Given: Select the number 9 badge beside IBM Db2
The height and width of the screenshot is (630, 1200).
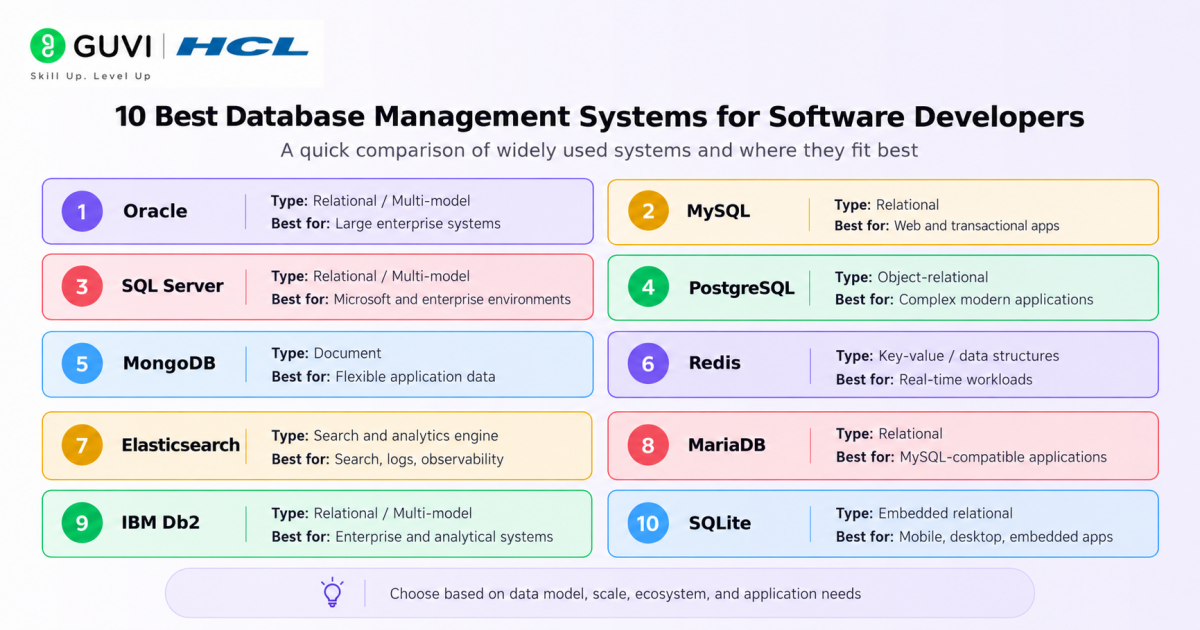Looking at the screenshot, I should (x=82, y=523).
